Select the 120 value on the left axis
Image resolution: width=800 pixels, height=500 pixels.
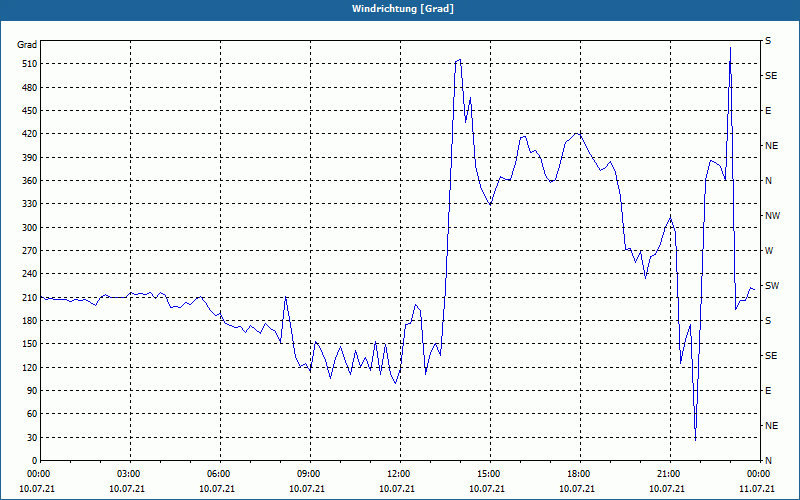click(30, 367)
